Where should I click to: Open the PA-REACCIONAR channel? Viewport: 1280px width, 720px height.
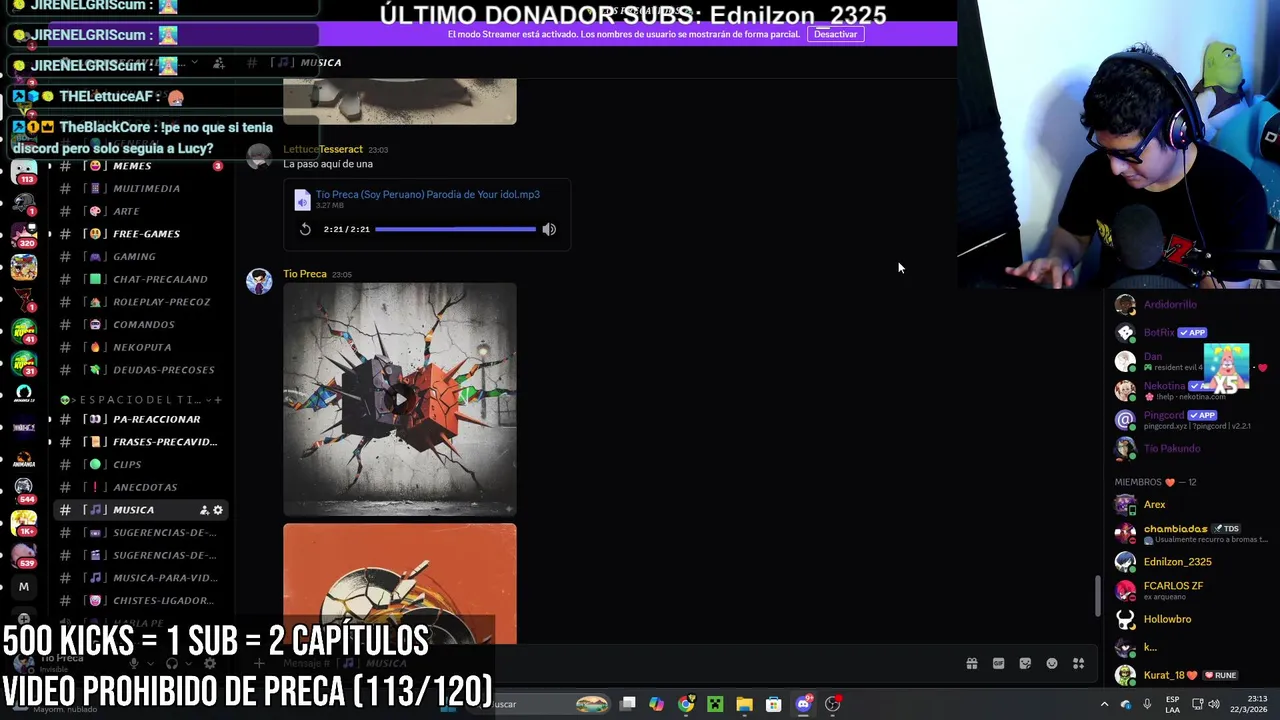point(140,419)
